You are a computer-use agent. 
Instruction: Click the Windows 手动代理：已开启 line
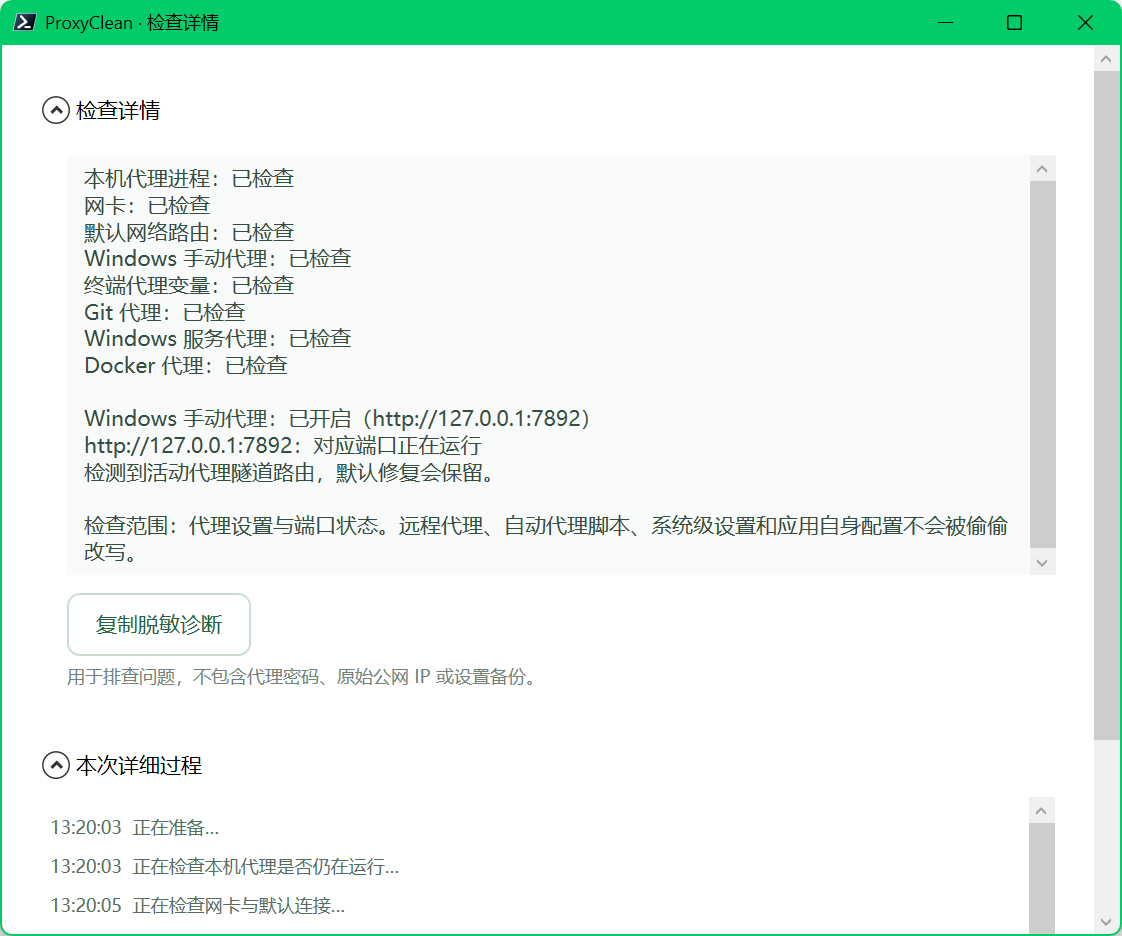(x=337, y=419)
